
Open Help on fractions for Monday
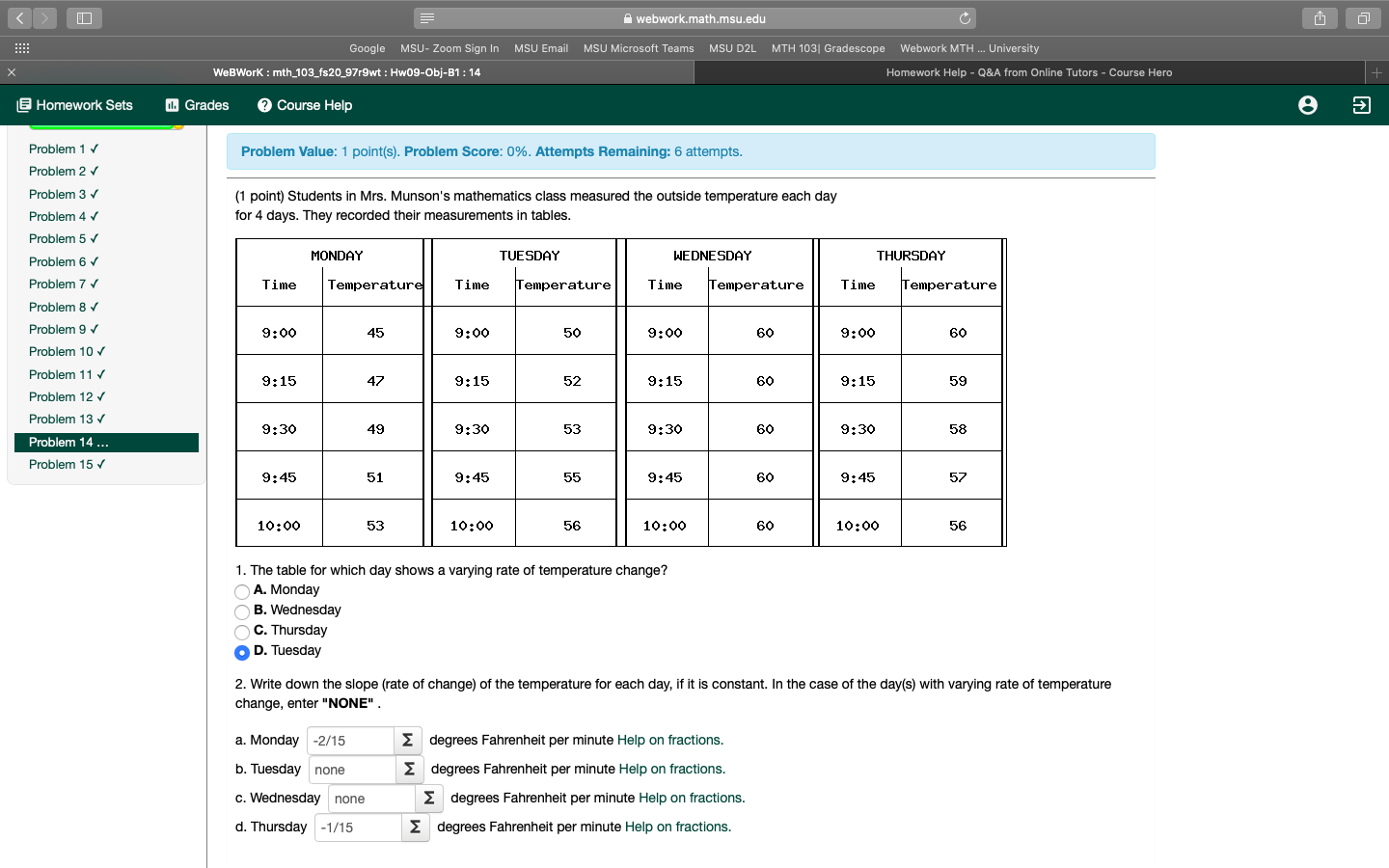pos(669,740)
